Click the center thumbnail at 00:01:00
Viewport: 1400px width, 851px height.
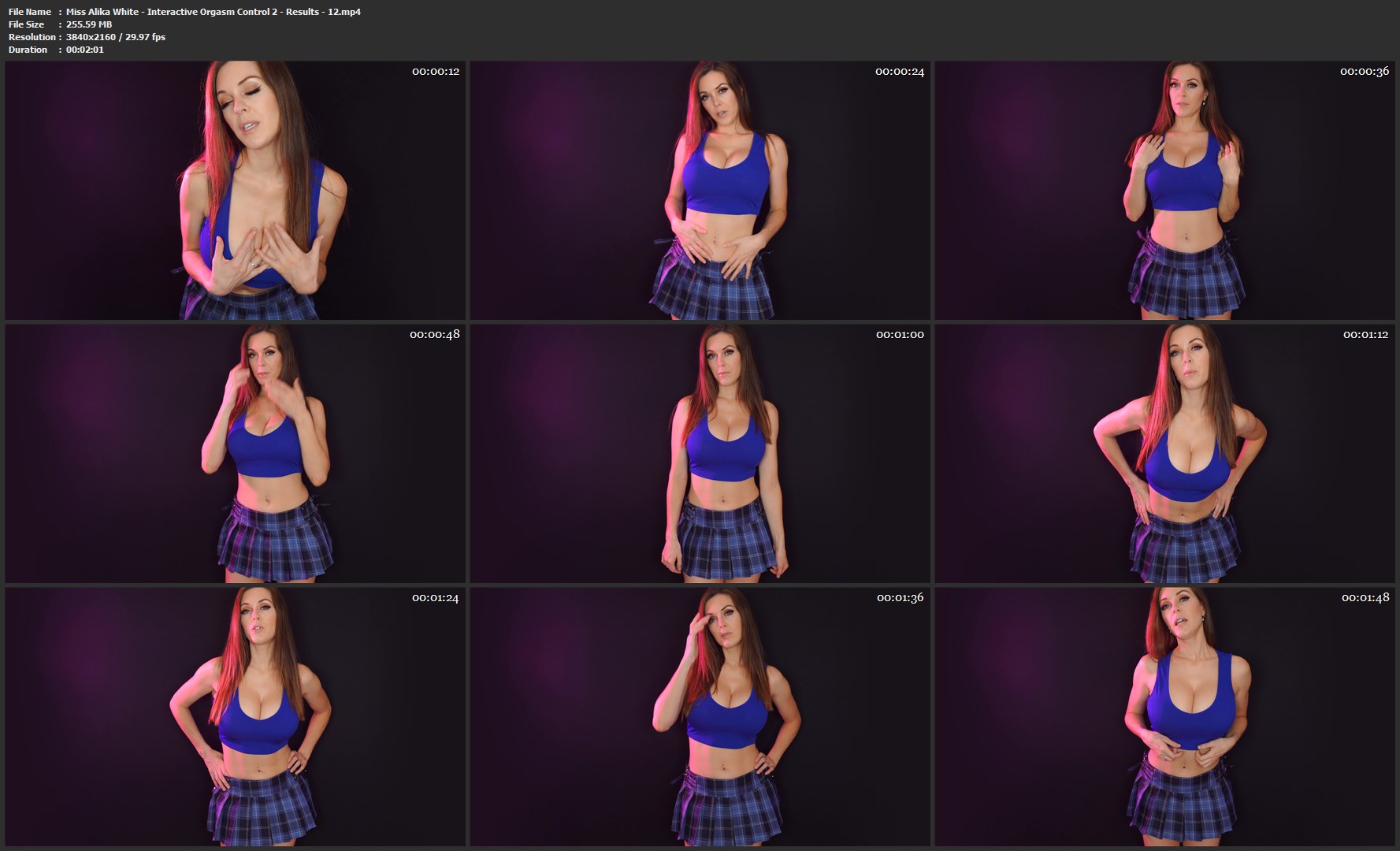(x=700, y=453)
